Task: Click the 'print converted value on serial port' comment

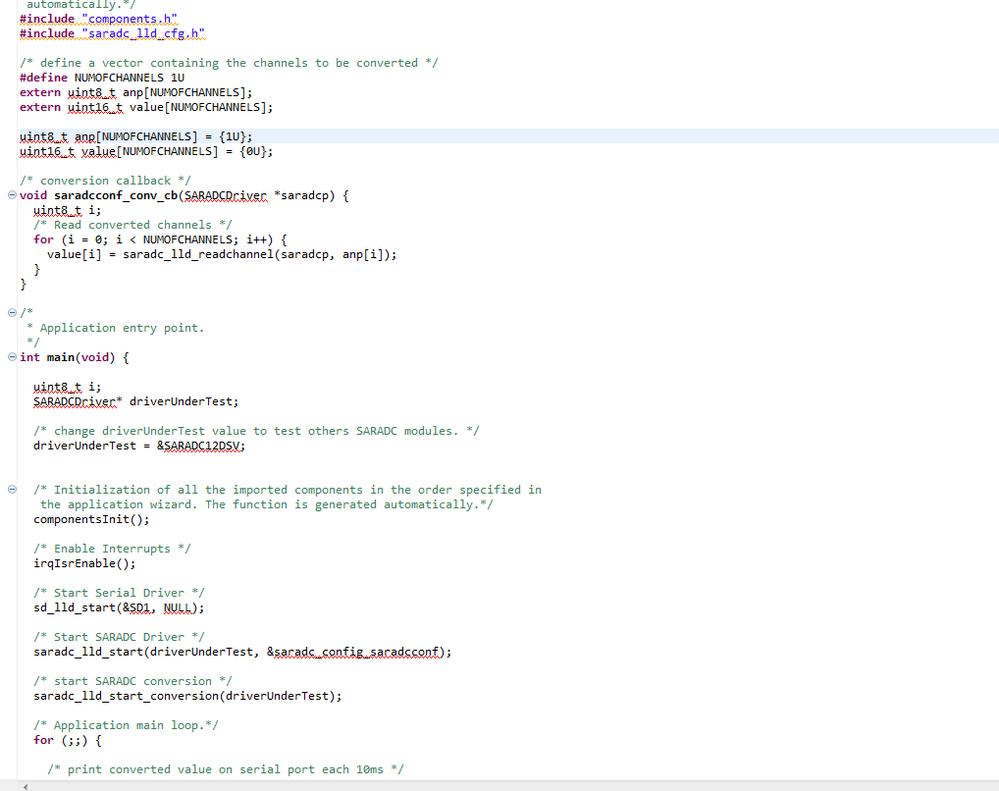Action: [x=226, y=769]
